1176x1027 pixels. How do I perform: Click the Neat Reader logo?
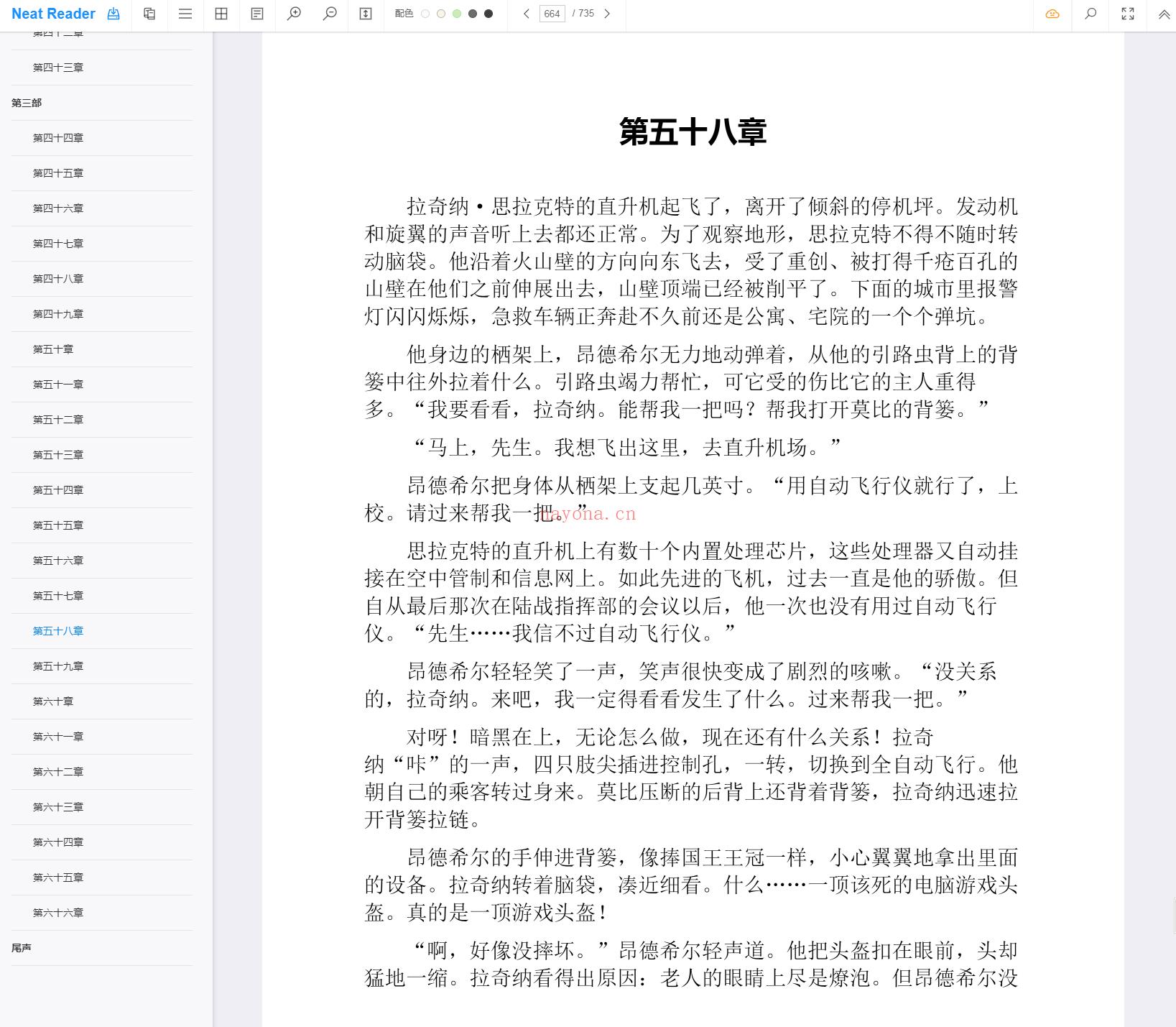53,14
